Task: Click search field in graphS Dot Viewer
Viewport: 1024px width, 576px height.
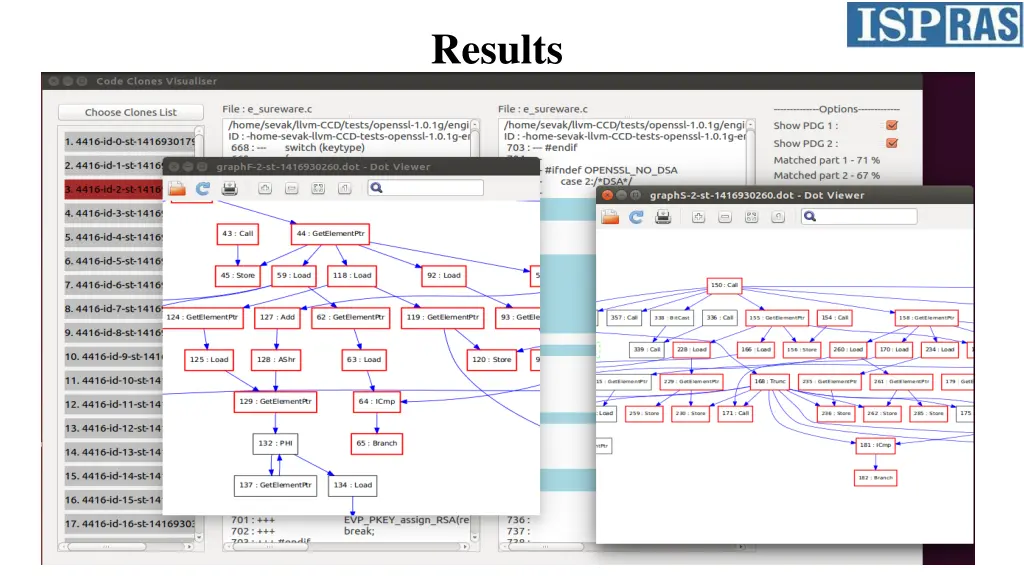Action: [x=859, y=217]
